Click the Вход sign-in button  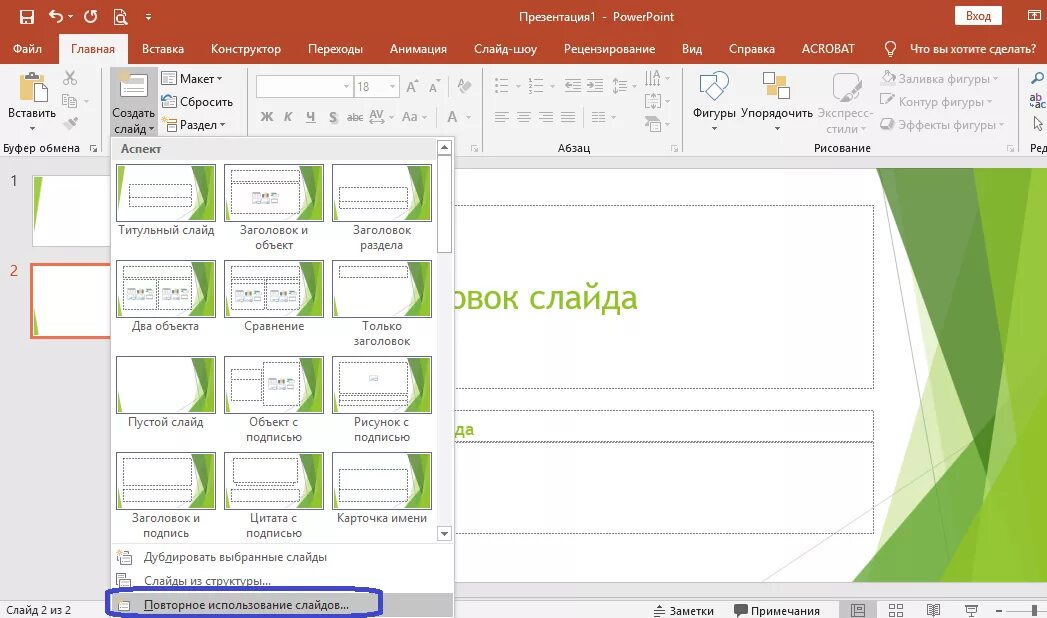tap(978, 16)
